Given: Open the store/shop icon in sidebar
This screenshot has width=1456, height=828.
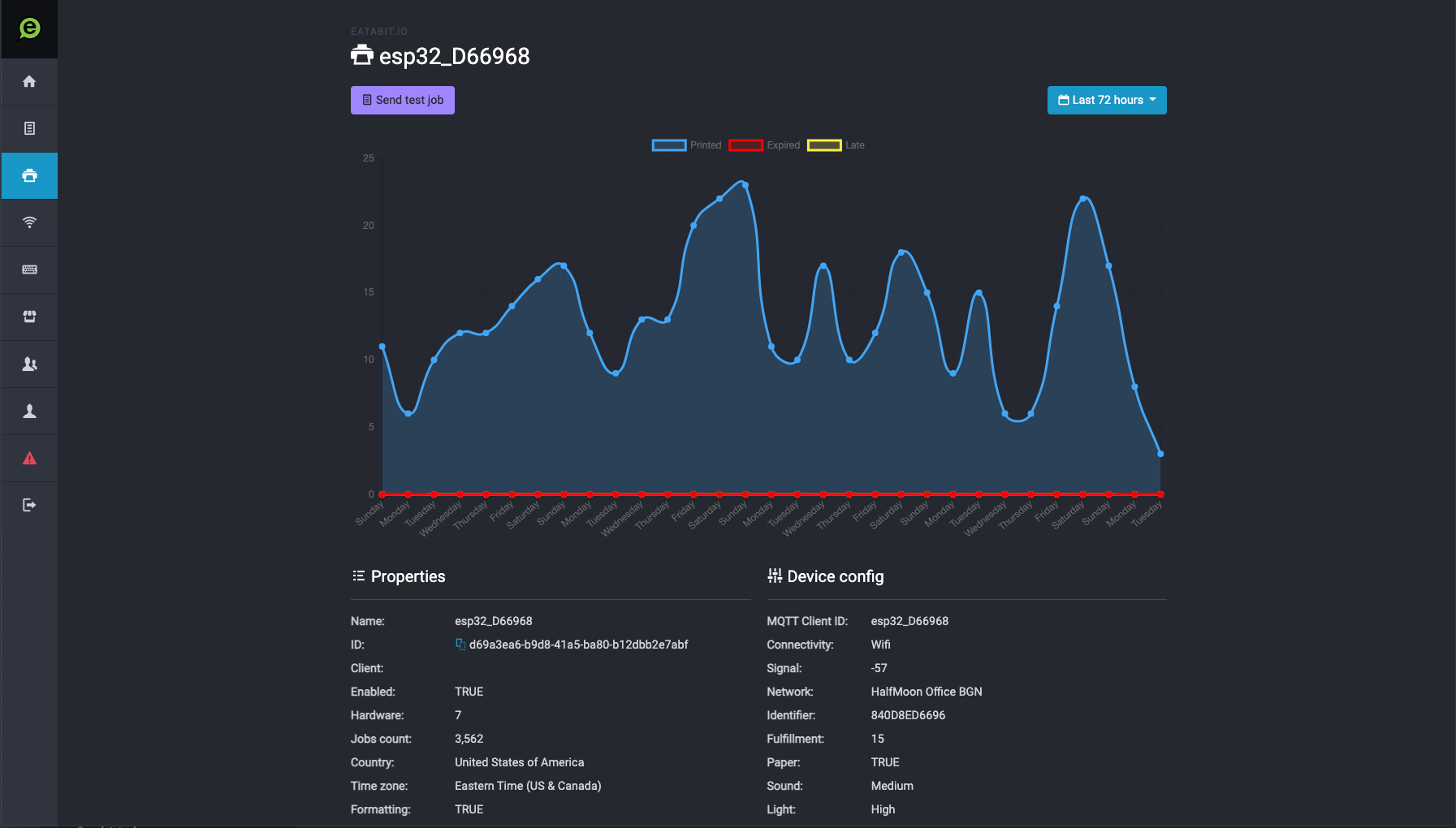Looking at the screenshot, I should (29, 317).
